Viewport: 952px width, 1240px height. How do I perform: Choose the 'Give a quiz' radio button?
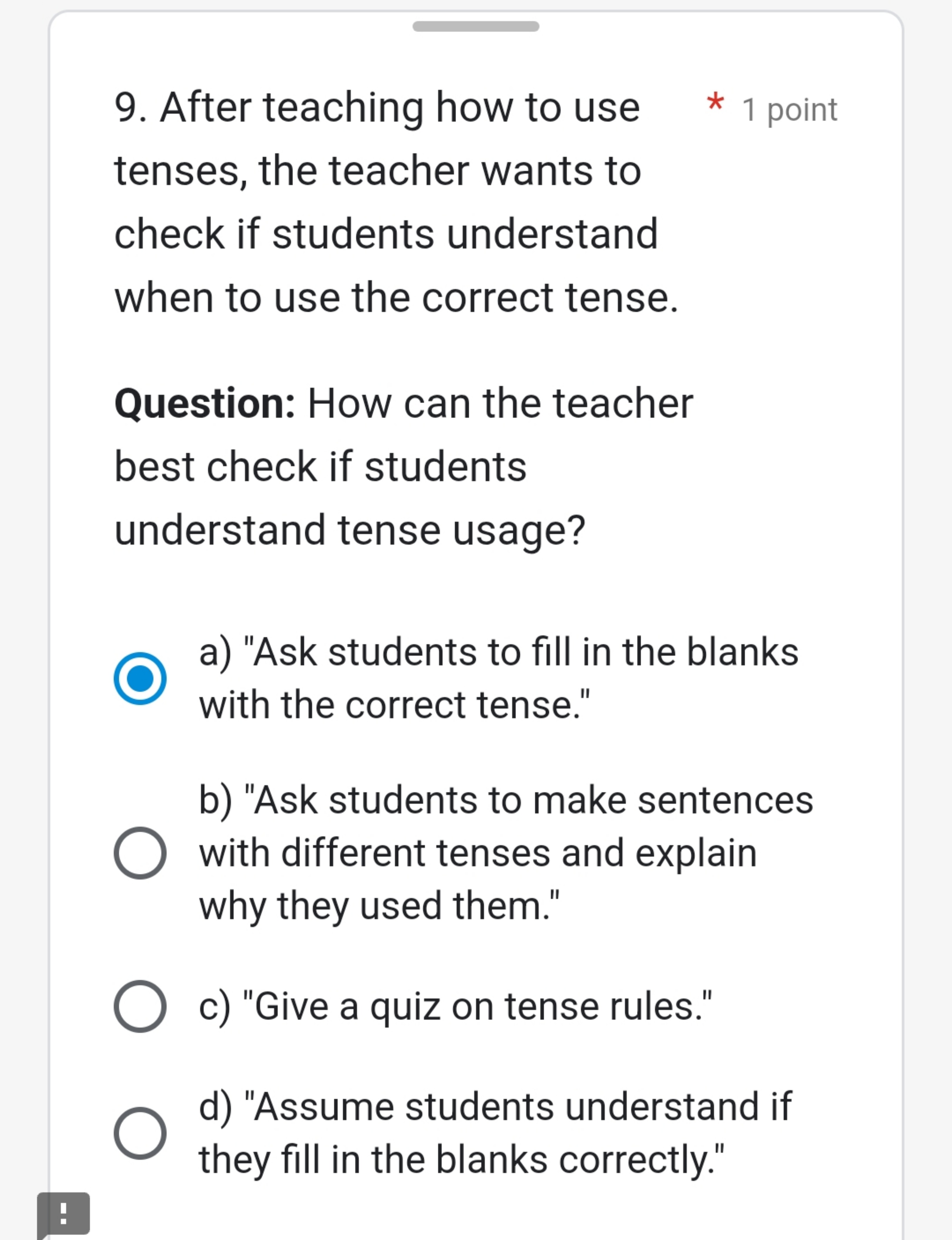pos(140,1006)
